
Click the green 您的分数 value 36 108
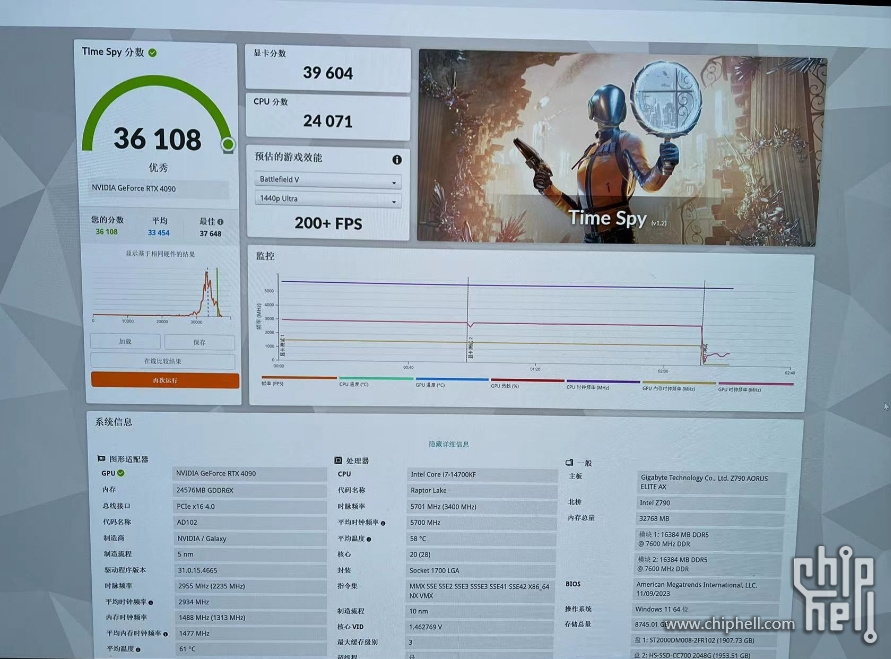tap(106, 232)
